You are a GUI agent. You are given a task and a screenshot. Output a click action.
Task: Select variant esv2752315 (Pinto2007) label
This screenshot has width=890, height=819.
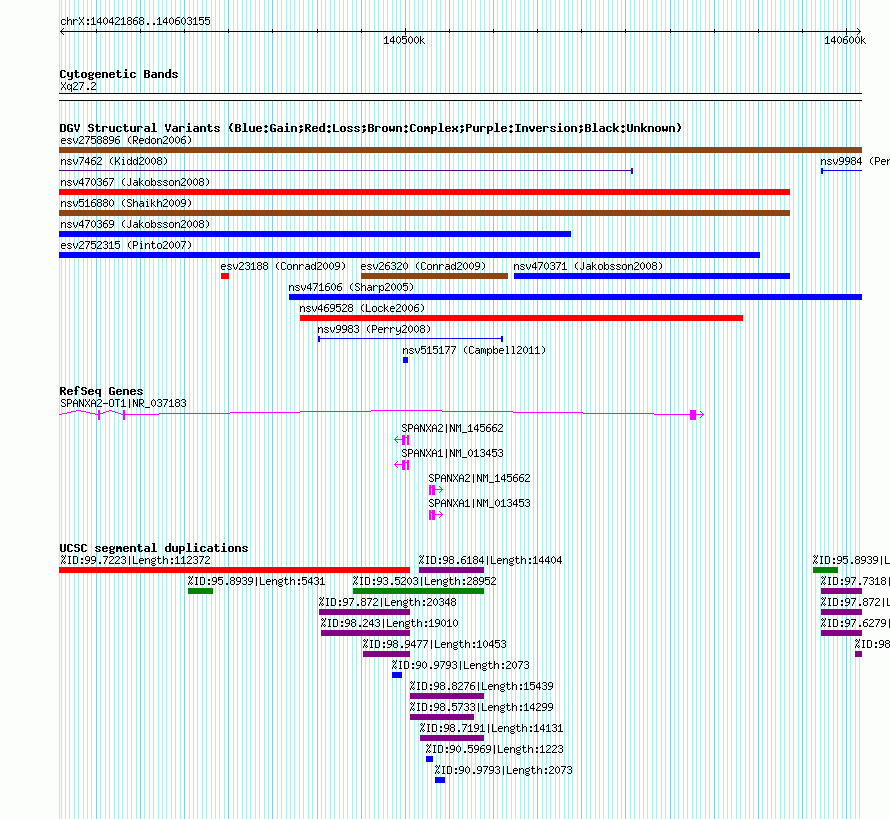pyautogui.click(x=126, y=245)
